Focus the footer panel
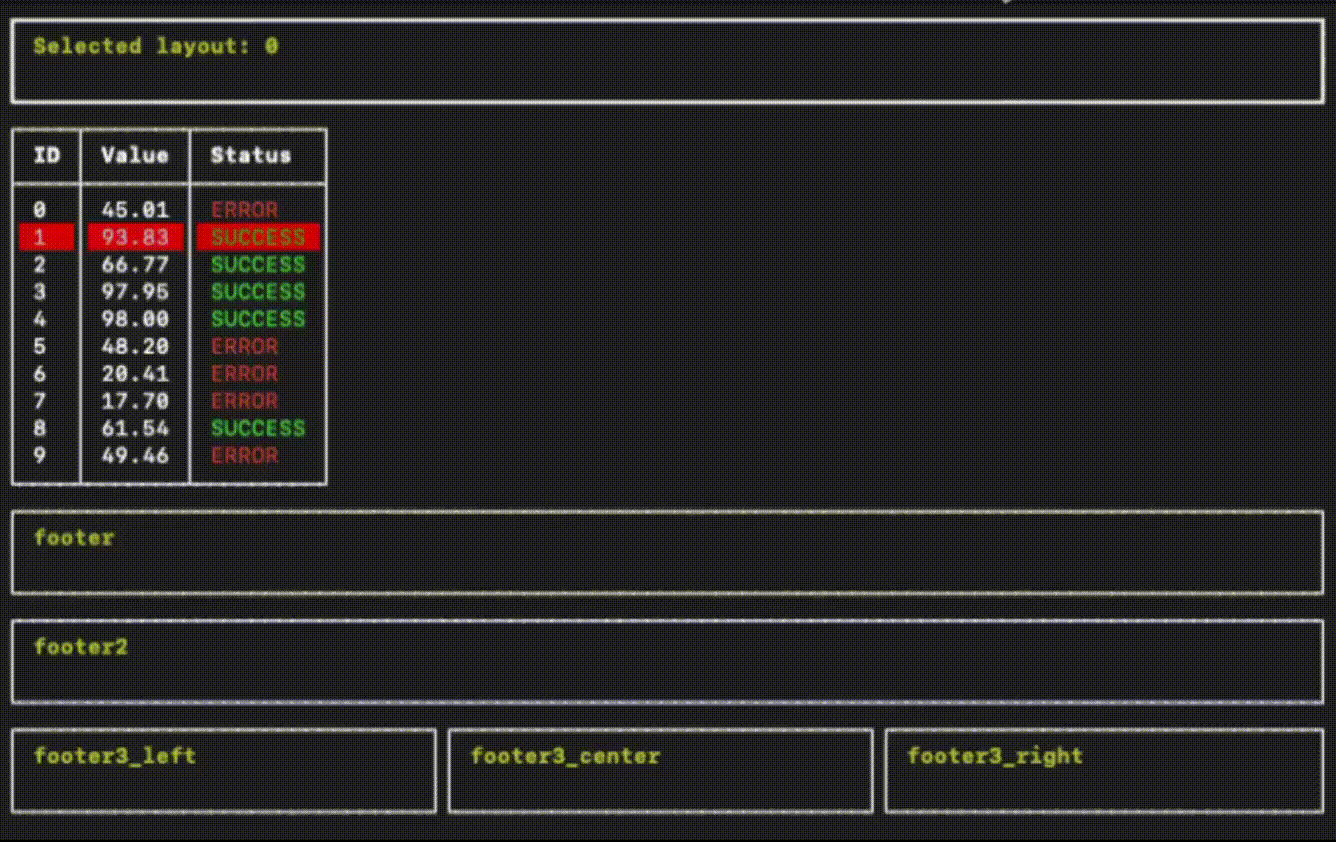Viewport: 1336px width, 842px height. pos(667,552)
